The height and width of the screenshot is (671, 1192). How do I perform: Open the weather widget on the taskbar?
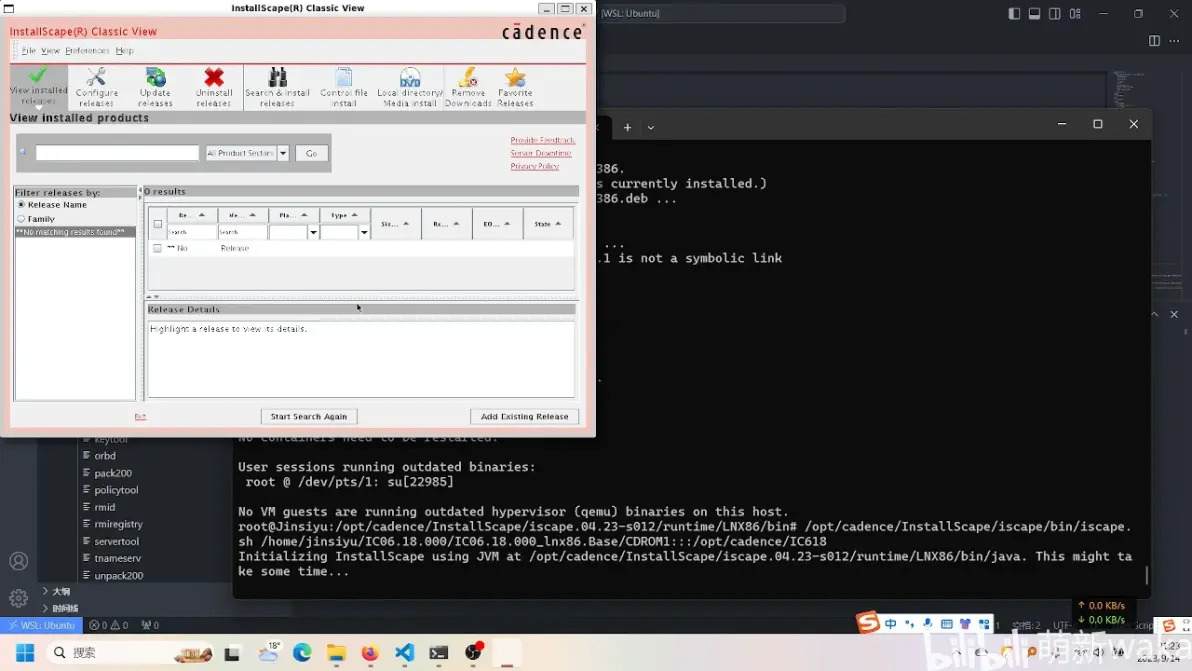pos(268,653)
